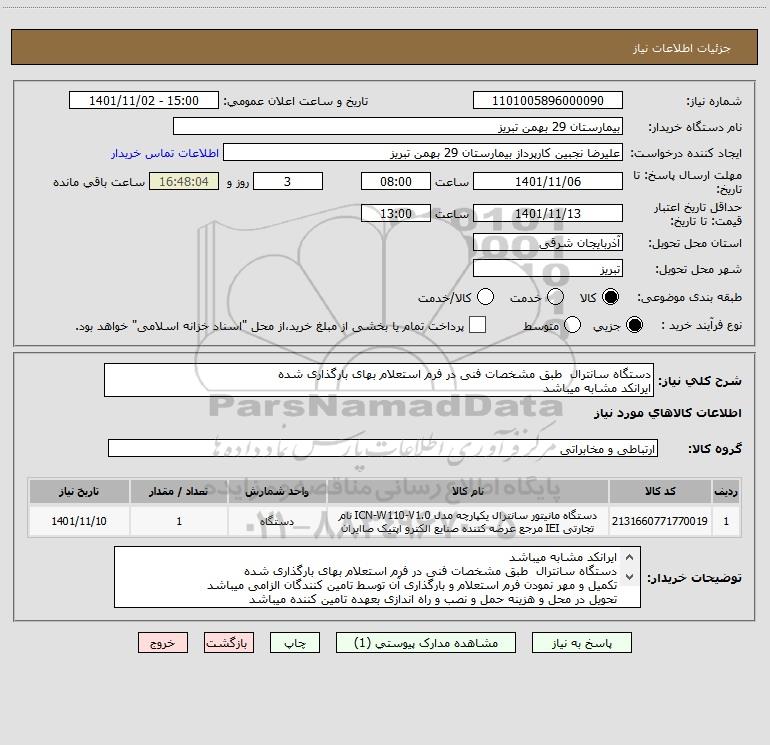Click the product name cell ICN-W110-V1.0
Screen dimensions: 770x745
pyautogui.click(x=468, y=522)
